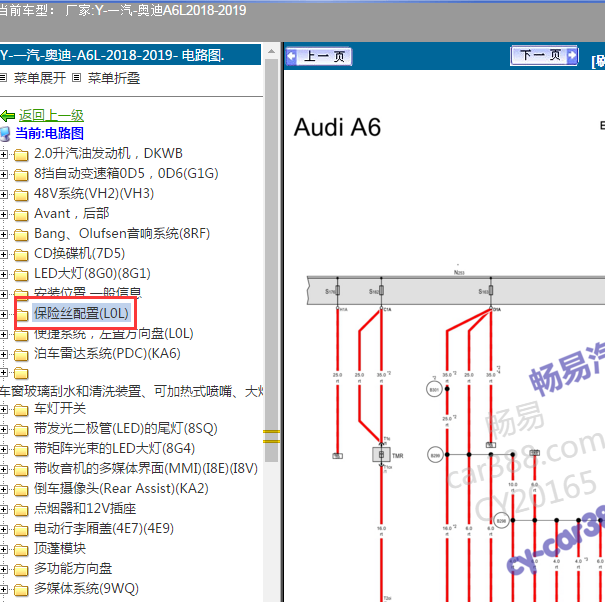Open folder icon of 便捷系统，左置方向盘

click(x=21, y=335)
